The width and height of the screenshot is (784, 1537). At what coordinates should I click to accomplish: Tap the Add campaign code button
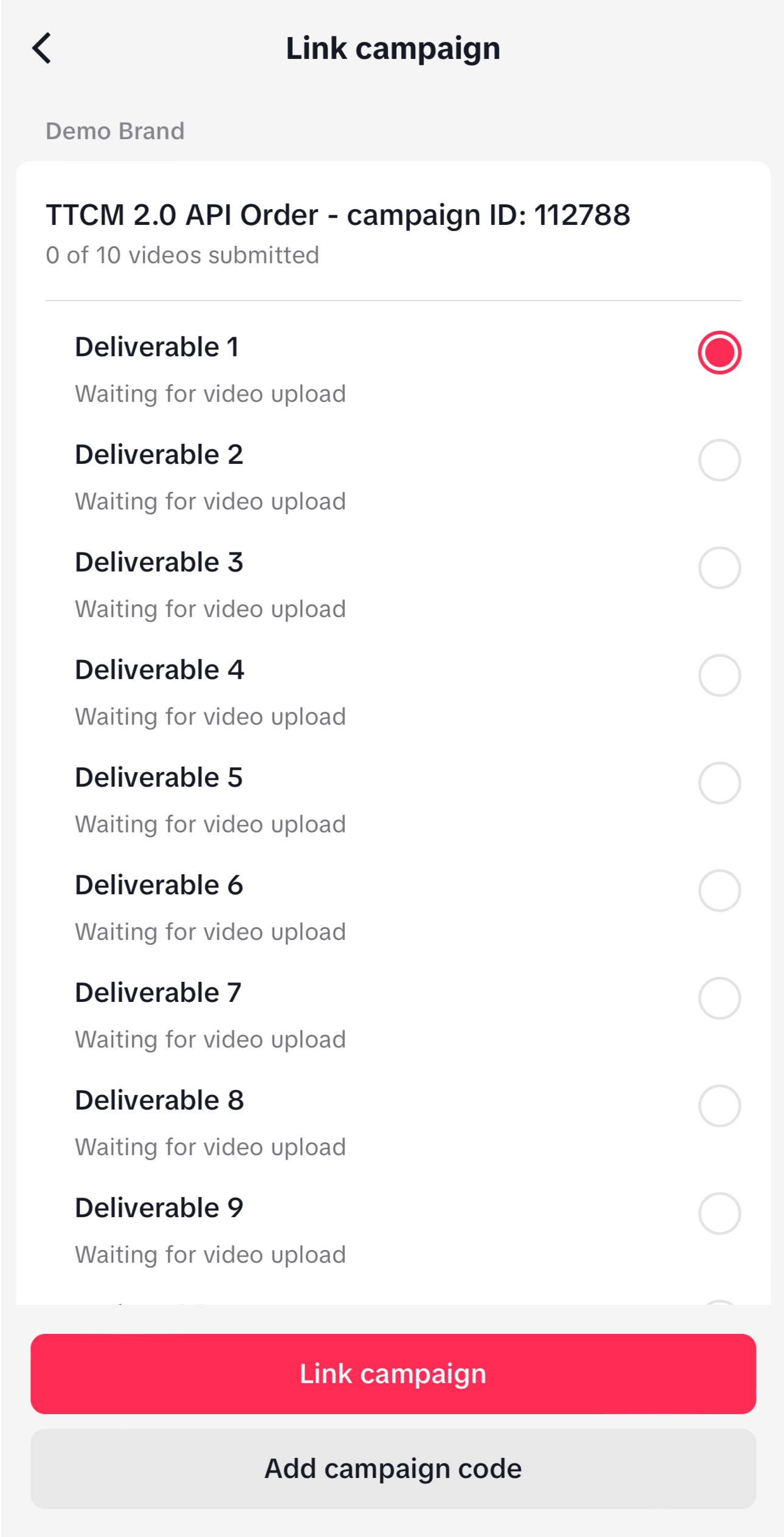click(x=393, y=1468)
